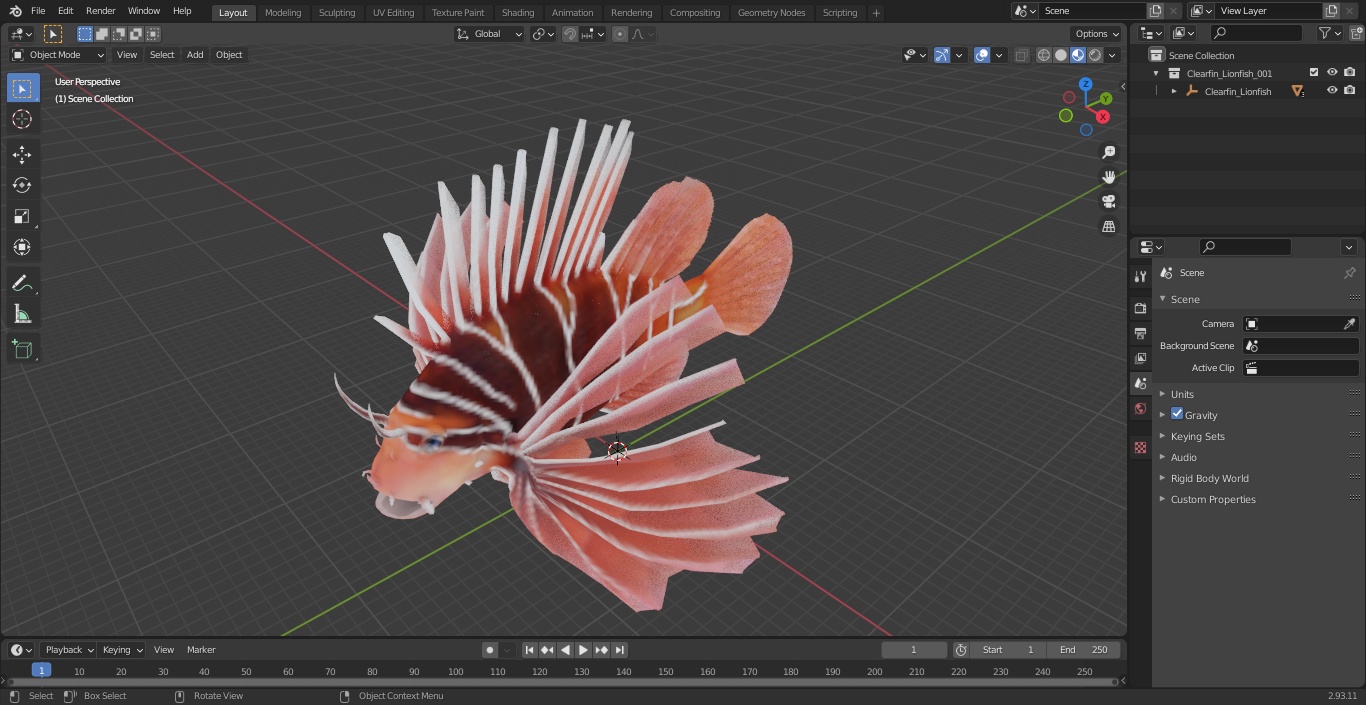Uncheck Clearfin_Lionfish_001 collection exclude checkbox
This screenshot has width=1366, height=705.
(1314, 73)
